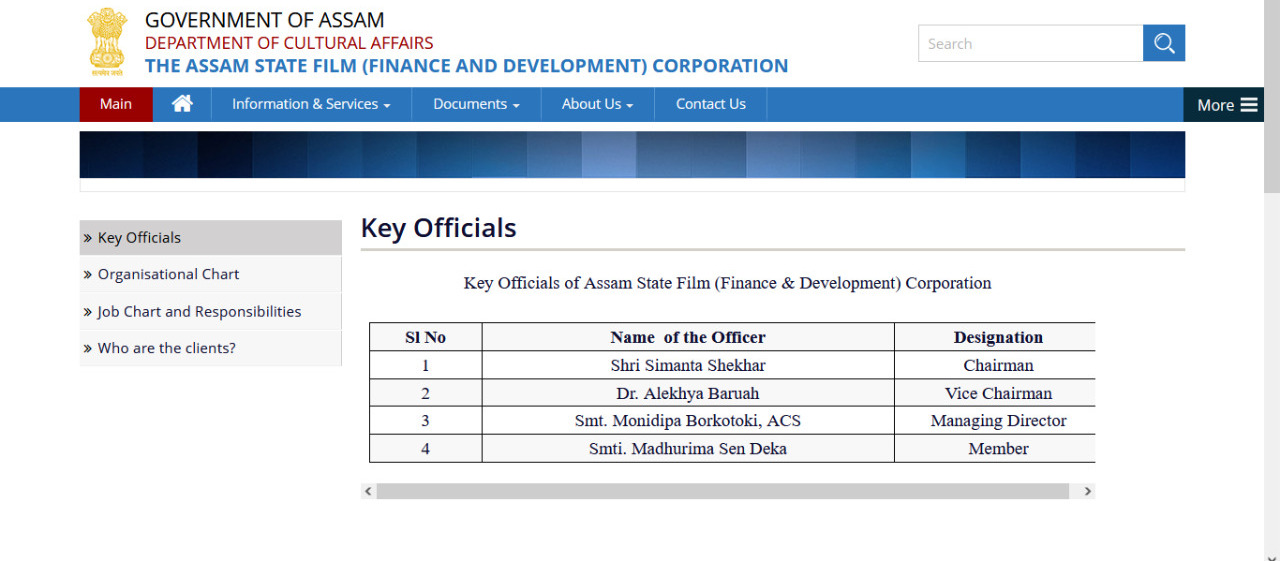The height and width of the screenshot is (561, 1280).
Task: Go to the Home icon in the navbar
Action: point(182,104)
